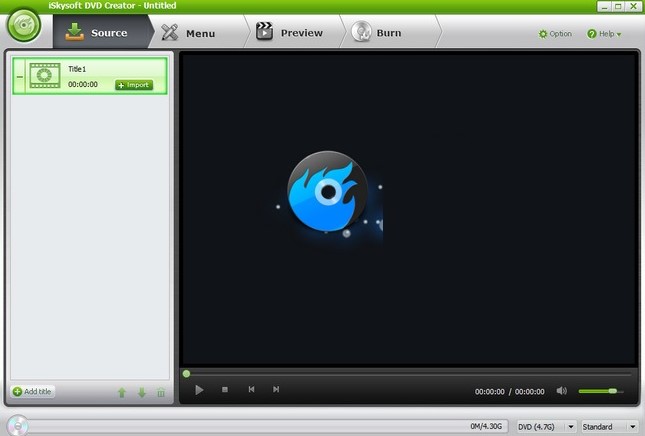Collapse Title 1 with the minus icon
The width and height of the screenshot is (645, 436).
(20, 77)
